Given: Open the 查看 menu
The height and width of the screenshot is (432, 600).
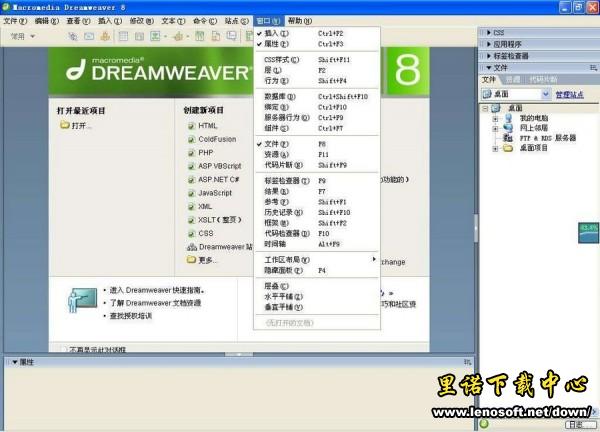Looking at the screenshot, I should [78, 21].
